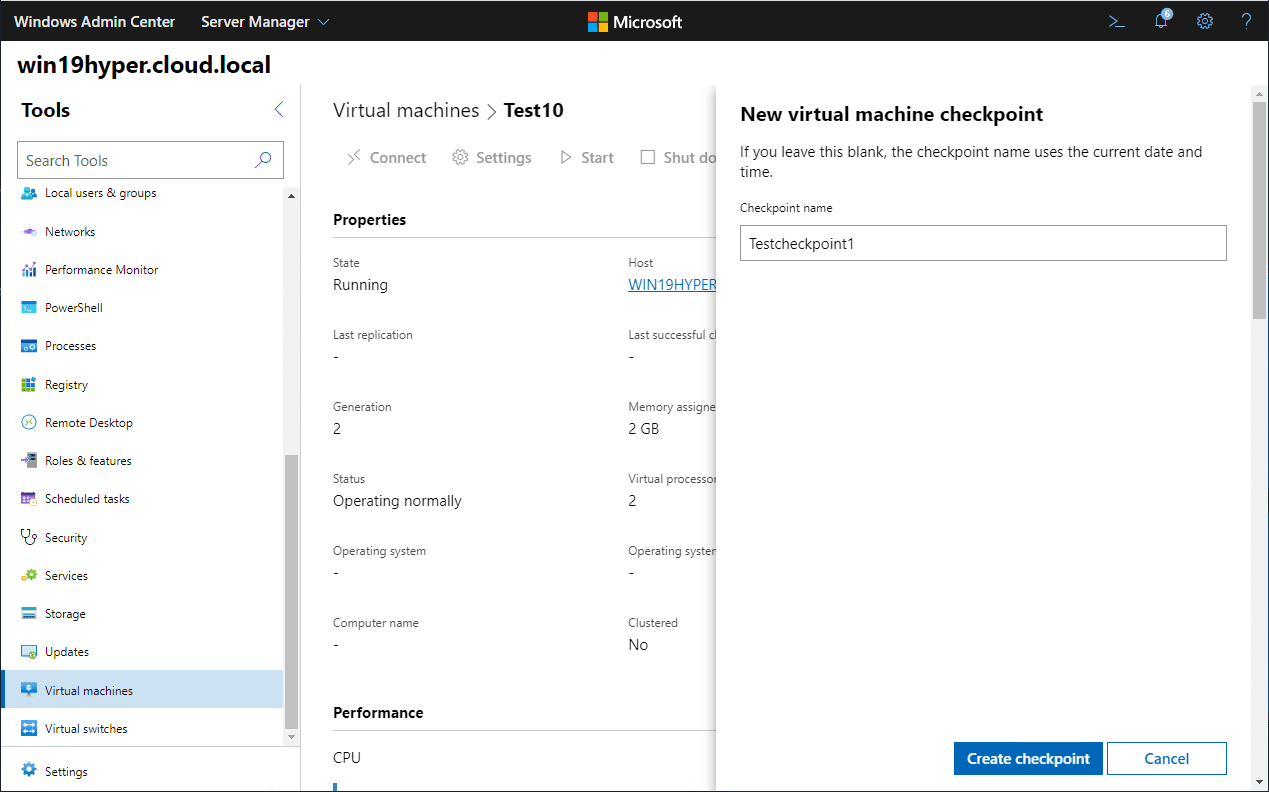This screenshot has height=792, width=1269.
Task: Collapse the Tools sidebar panel
Action: click(x=278, y=110)
